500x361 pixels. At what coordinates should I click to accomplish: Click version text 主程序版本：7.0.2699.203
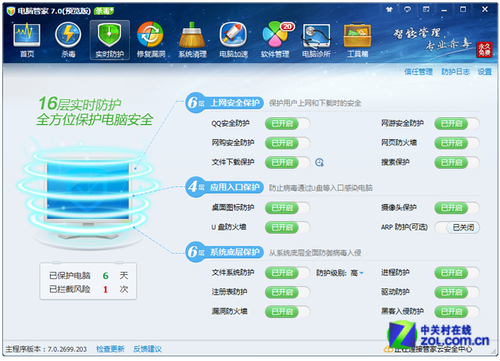(x=46, y=349)
